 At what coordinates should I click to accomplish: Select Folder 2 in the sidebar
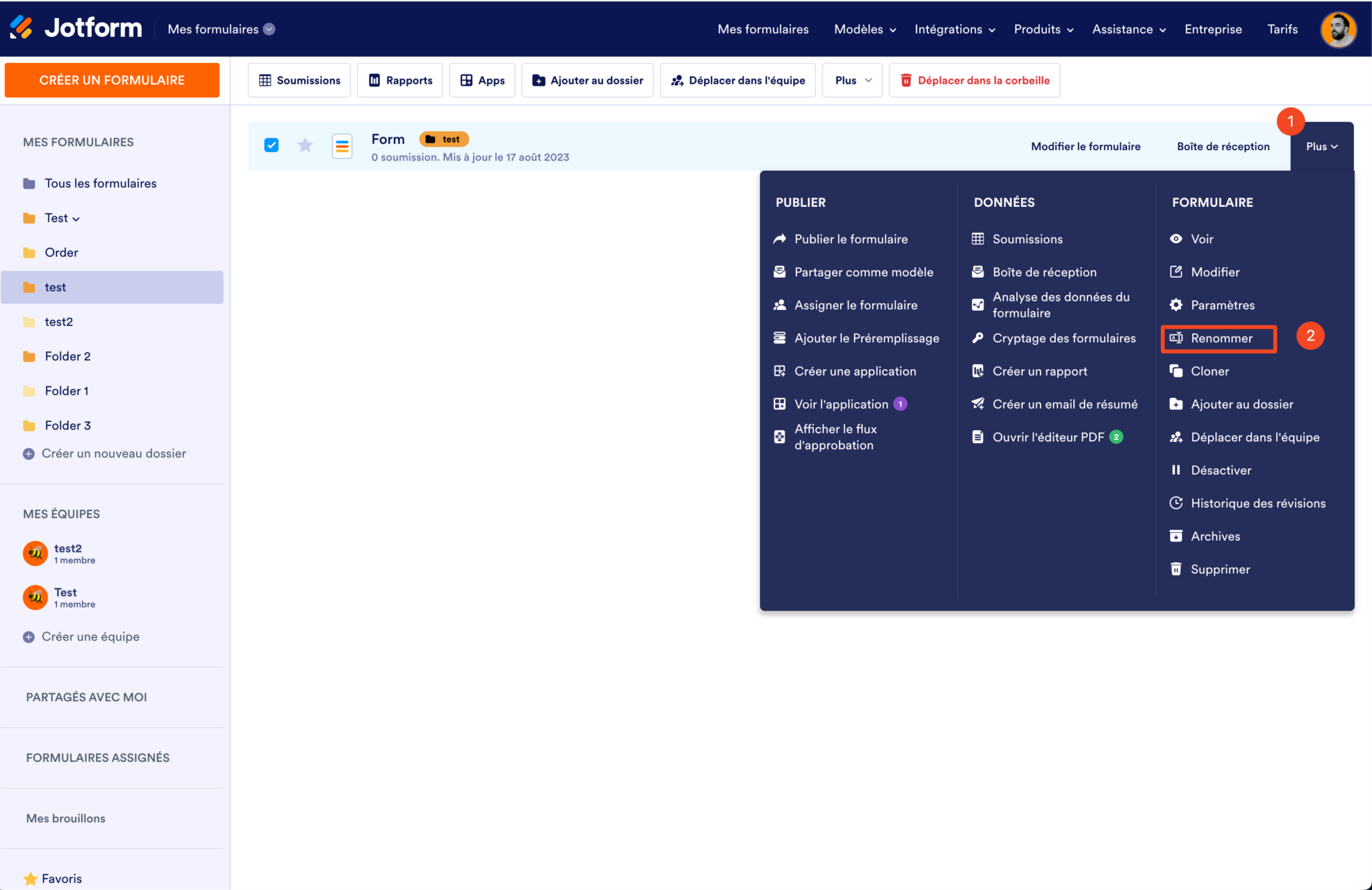68,356
